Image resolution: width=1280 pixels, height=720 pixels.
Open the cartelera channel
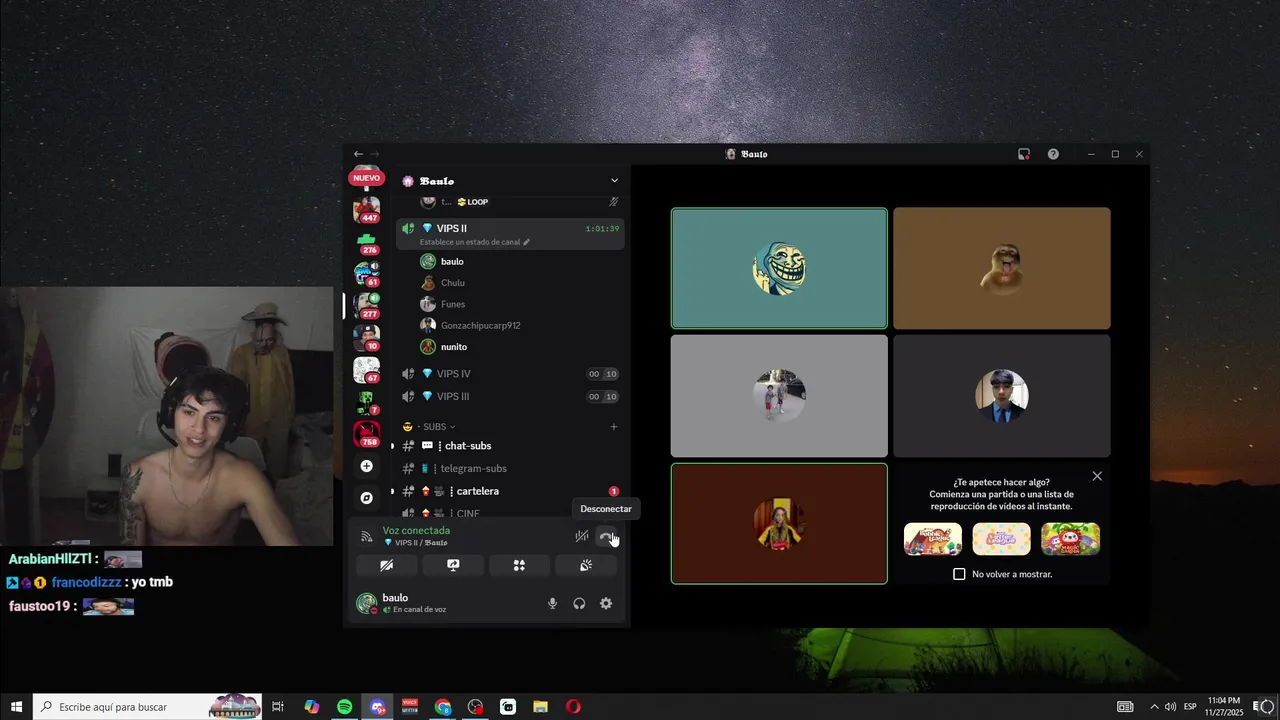(510, 491)
